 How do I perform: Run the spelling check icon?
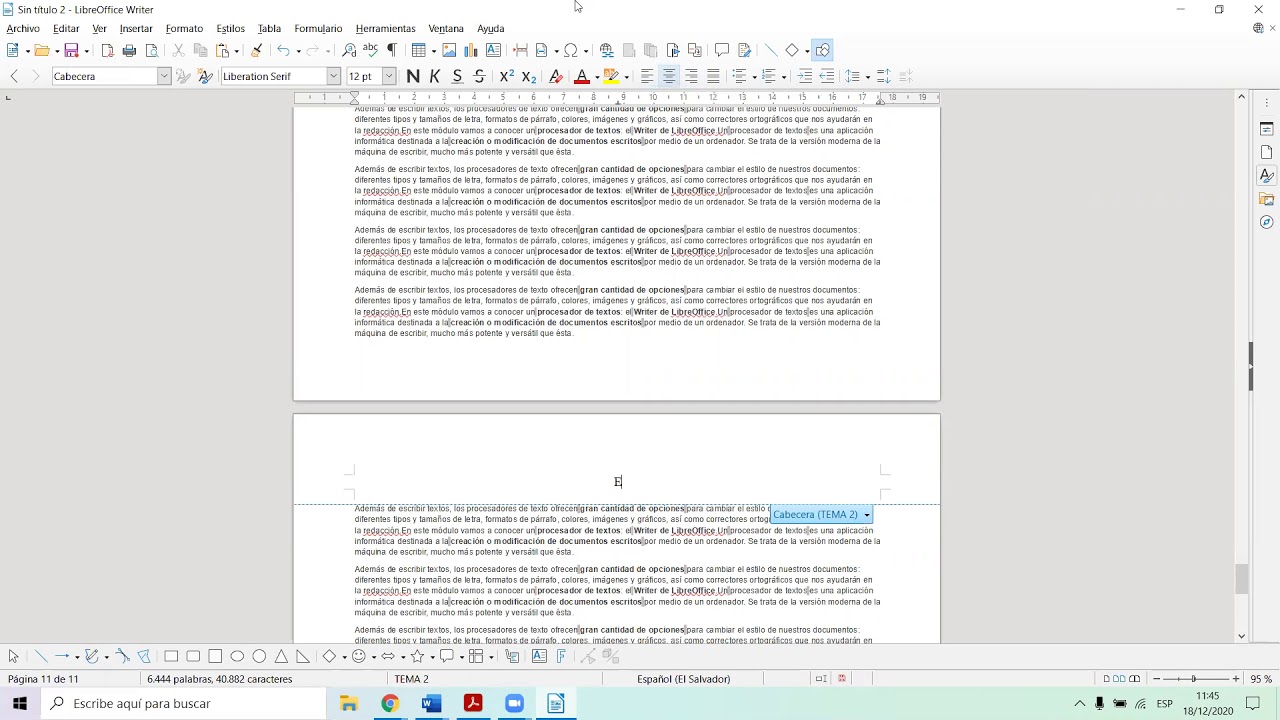[370, 50]
